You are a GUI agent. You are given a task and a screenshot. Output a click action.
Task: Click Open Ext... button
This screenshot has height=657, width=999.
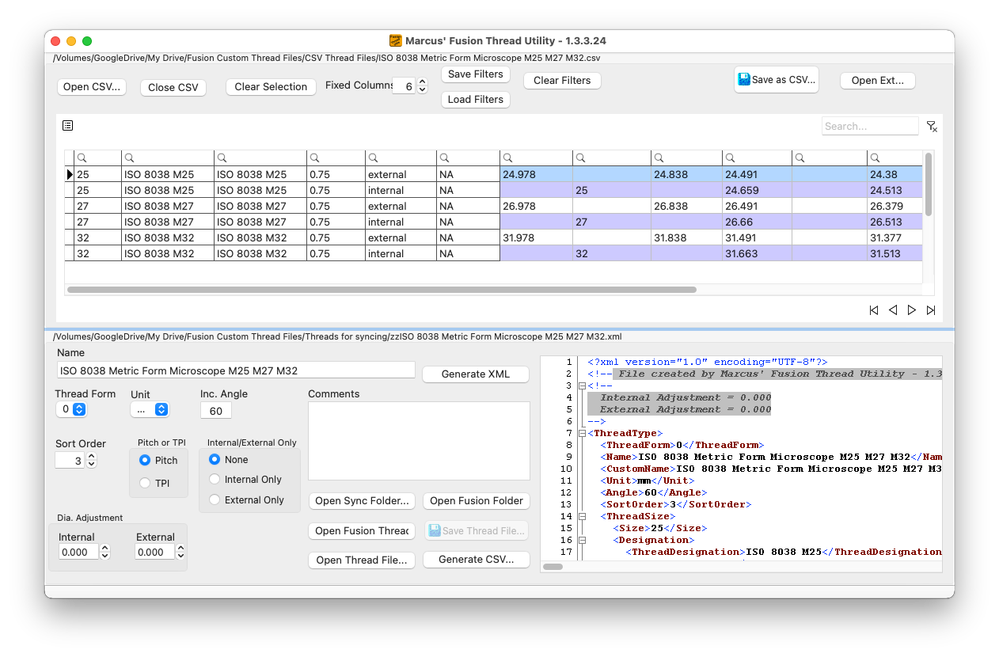[x=877, y=80]
